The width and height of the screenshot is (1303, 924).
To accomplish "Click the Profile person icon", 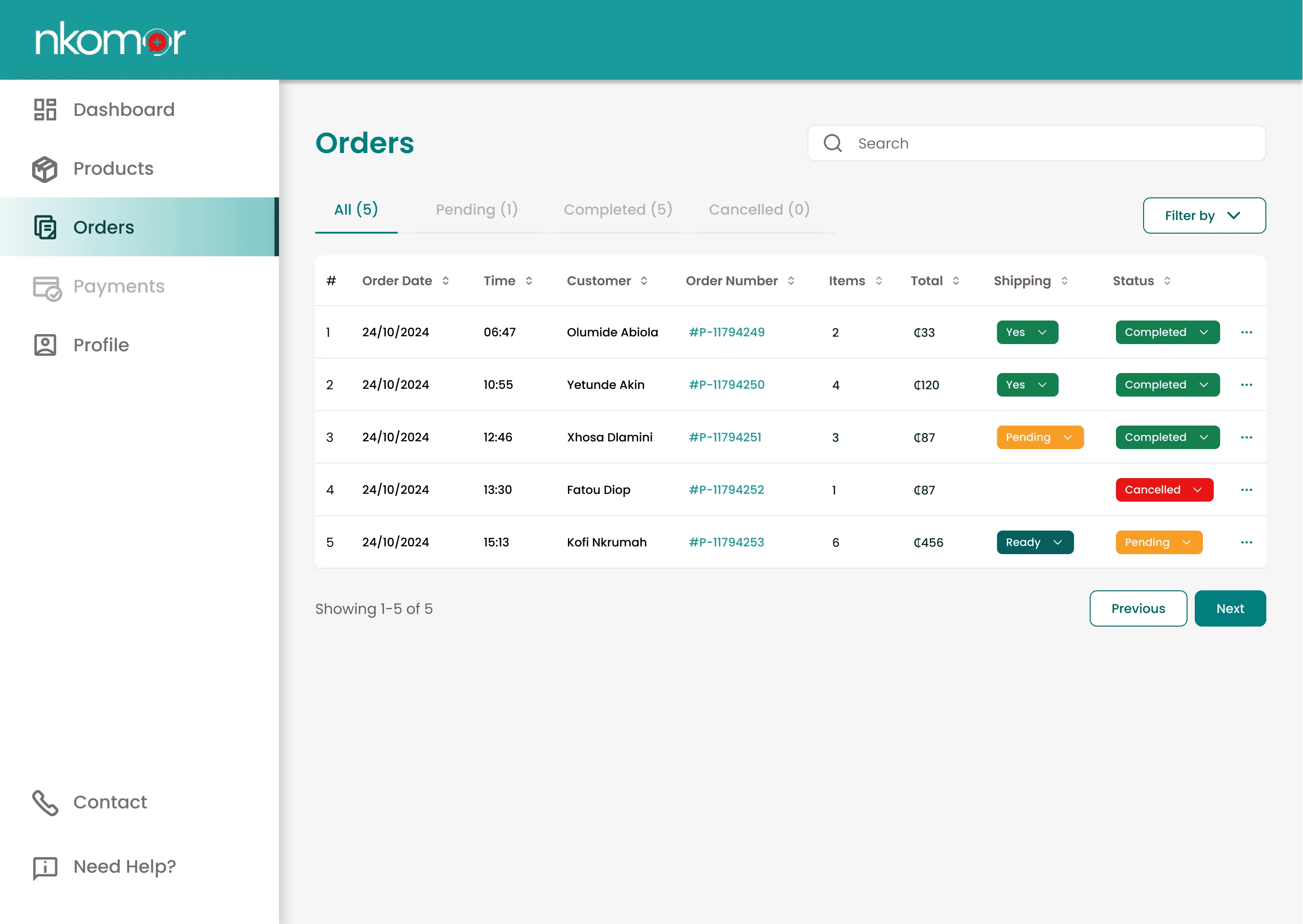I will 45,345.
